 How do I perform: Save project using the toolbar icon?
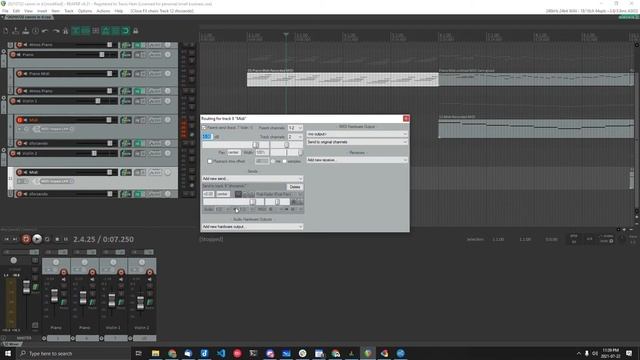[26, 31]
